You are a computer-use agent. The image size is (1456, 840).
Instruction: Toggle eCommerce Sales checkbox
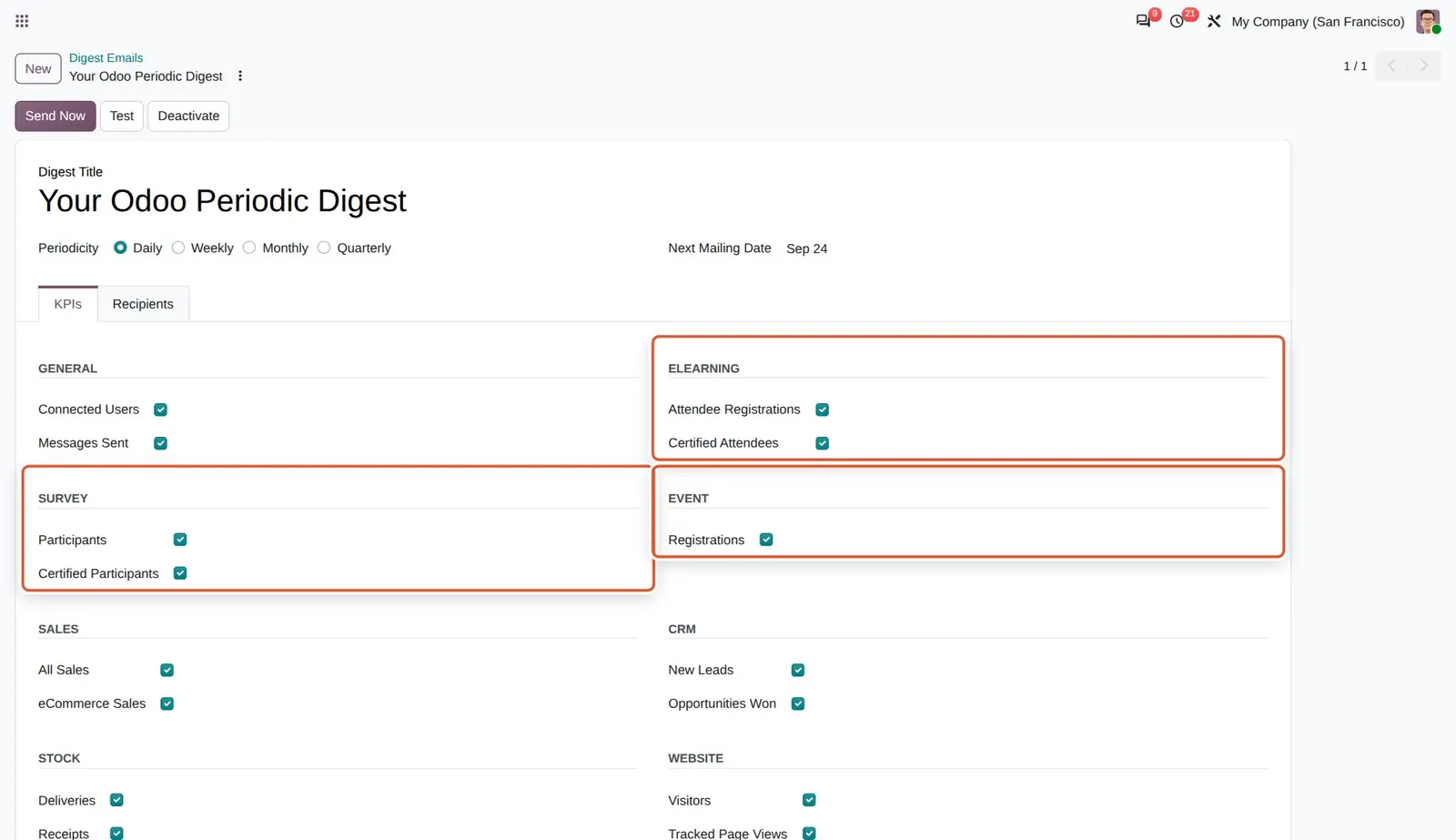(167, 703)
